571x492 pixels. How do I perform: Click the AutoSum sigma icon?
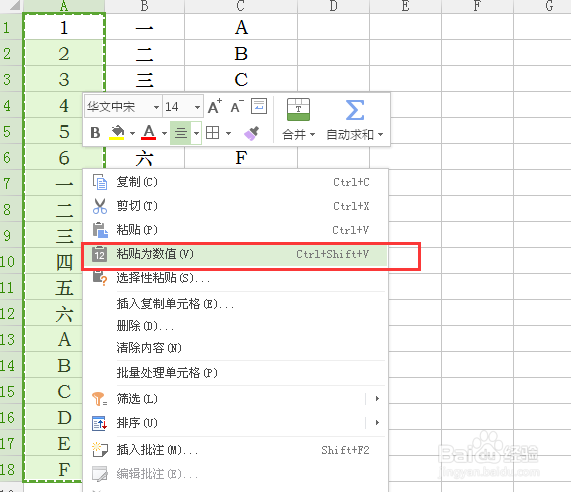[354, 110]
